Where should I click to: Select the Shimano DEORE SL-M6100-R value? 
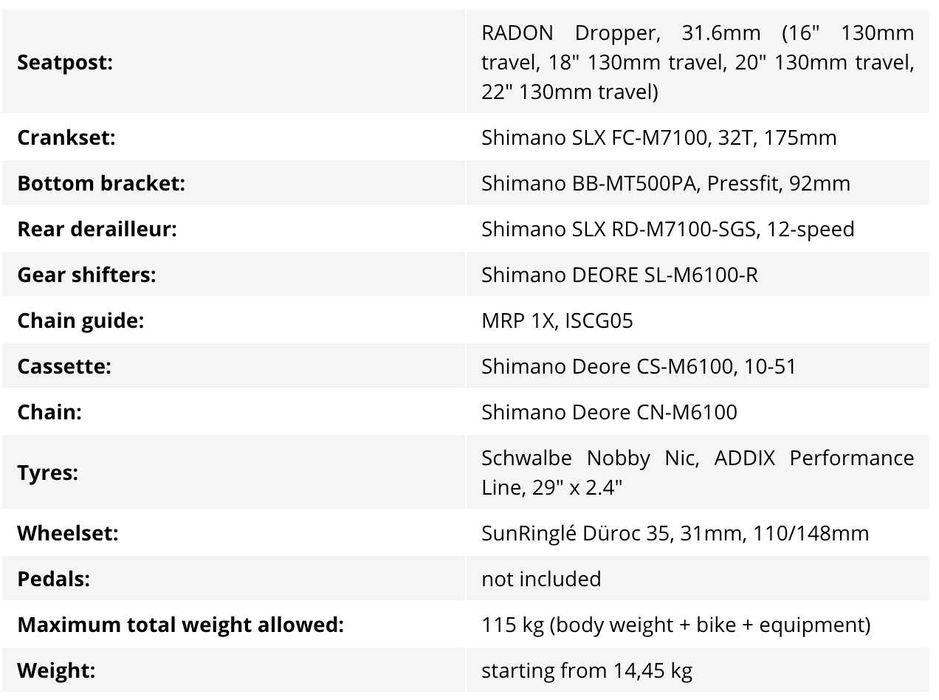click(x=619, y=275)
